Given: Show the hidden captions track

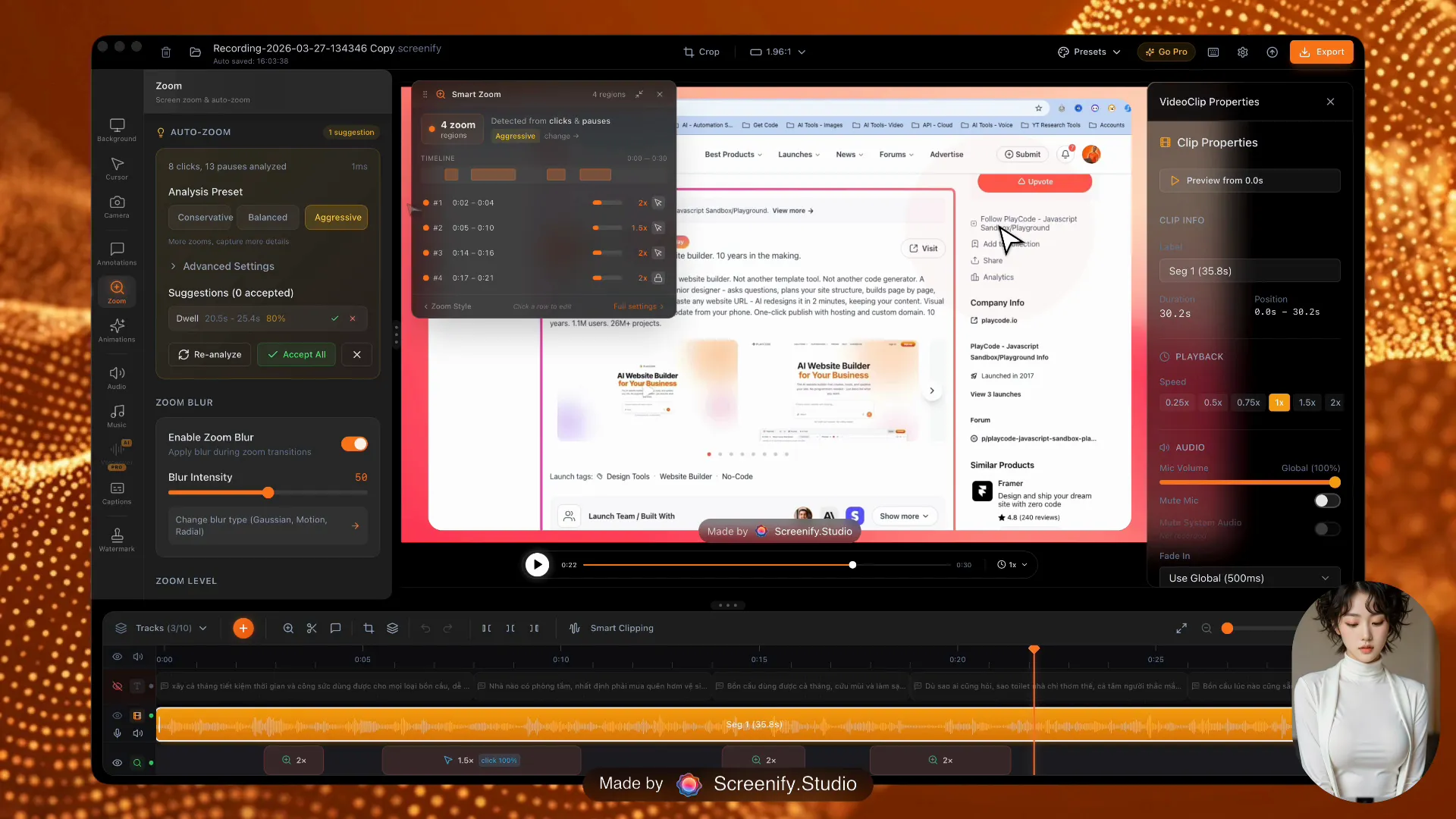Looking at the screenshot, I should pyautogui.click(x=118, y=686).
